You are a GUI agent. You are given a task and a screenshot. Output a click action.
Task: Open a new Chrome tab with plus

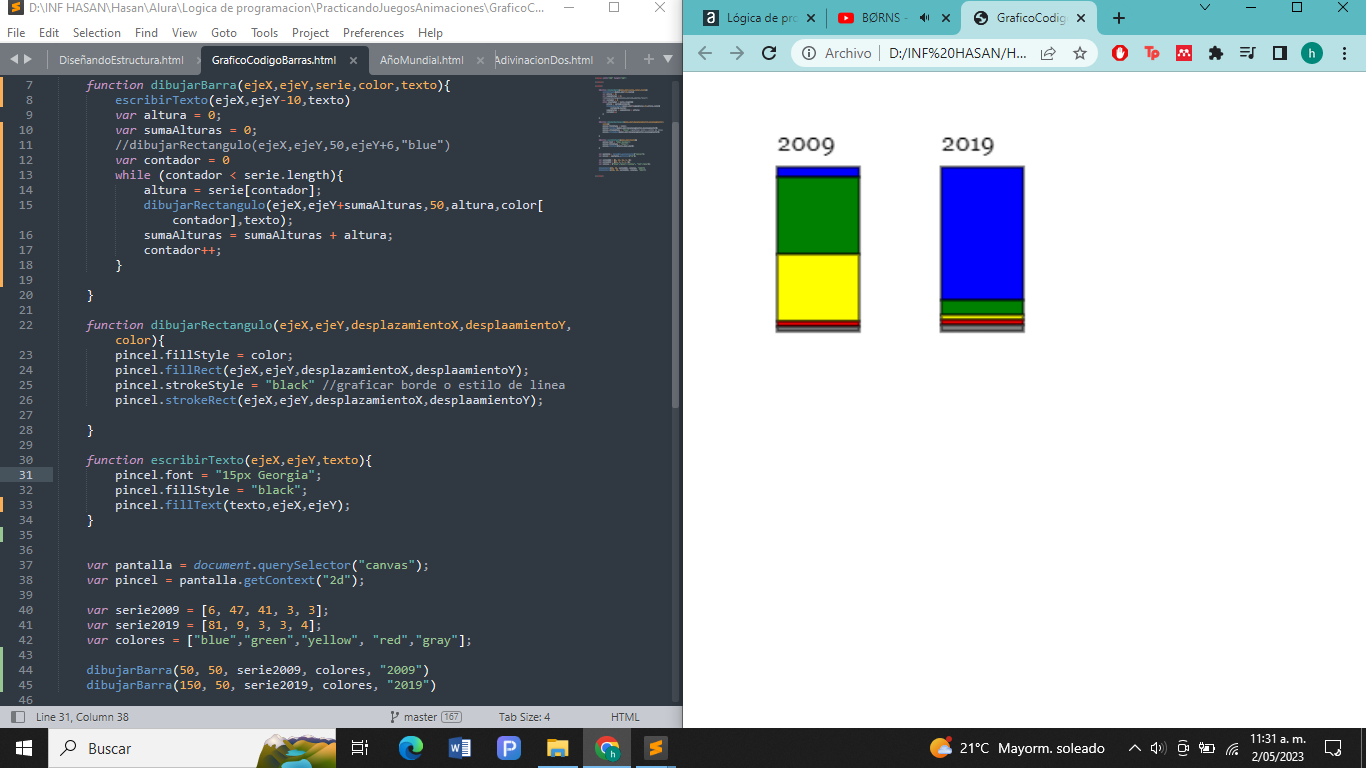[1119, 18]
